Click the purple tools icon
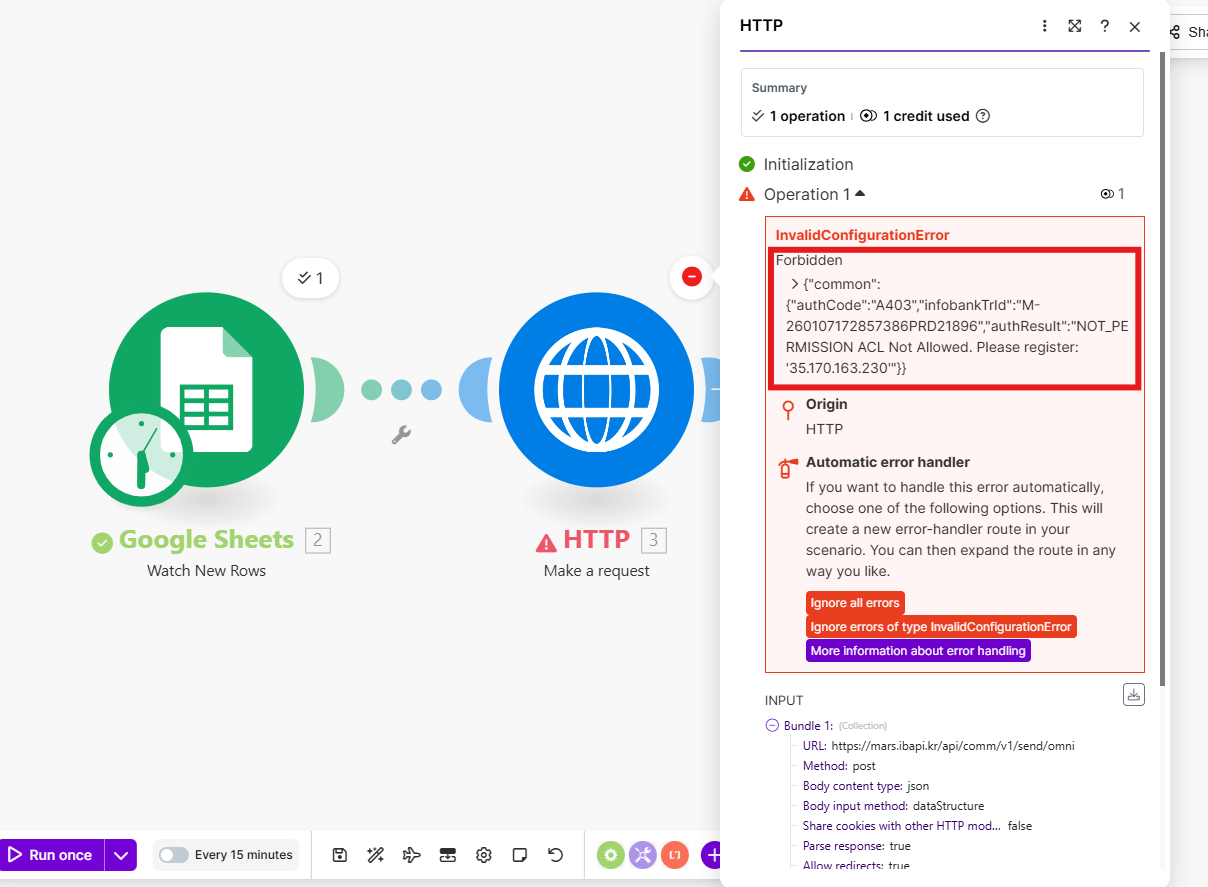Screen dimensions: 1208x887 pyautogui.click(x=643, y=855)
